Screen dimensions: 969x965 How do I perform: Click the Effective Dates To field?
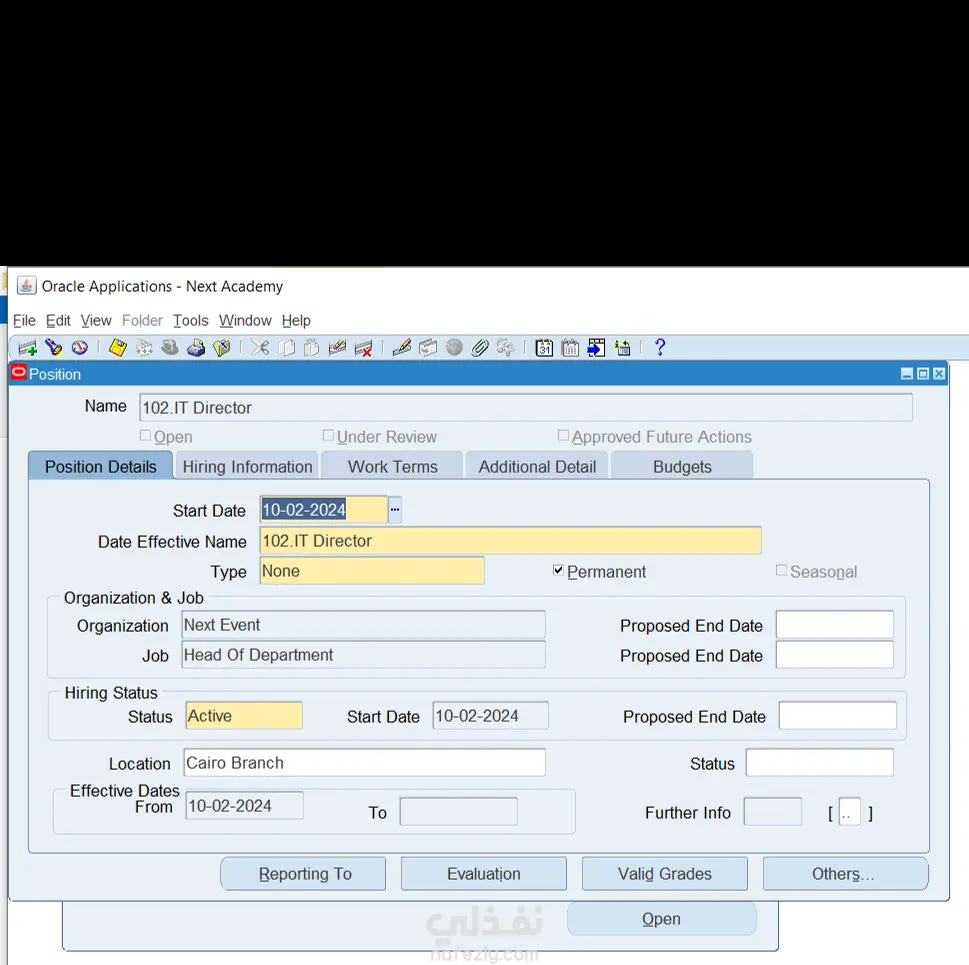tap(459, 812)
